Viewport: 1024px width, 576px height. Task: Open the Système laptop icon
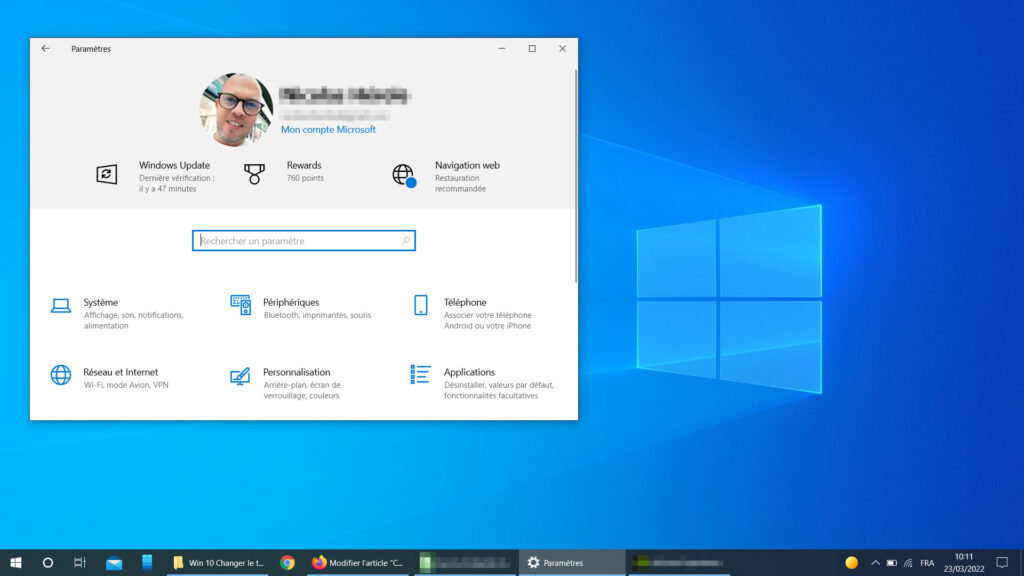click(x=61, y=306)
